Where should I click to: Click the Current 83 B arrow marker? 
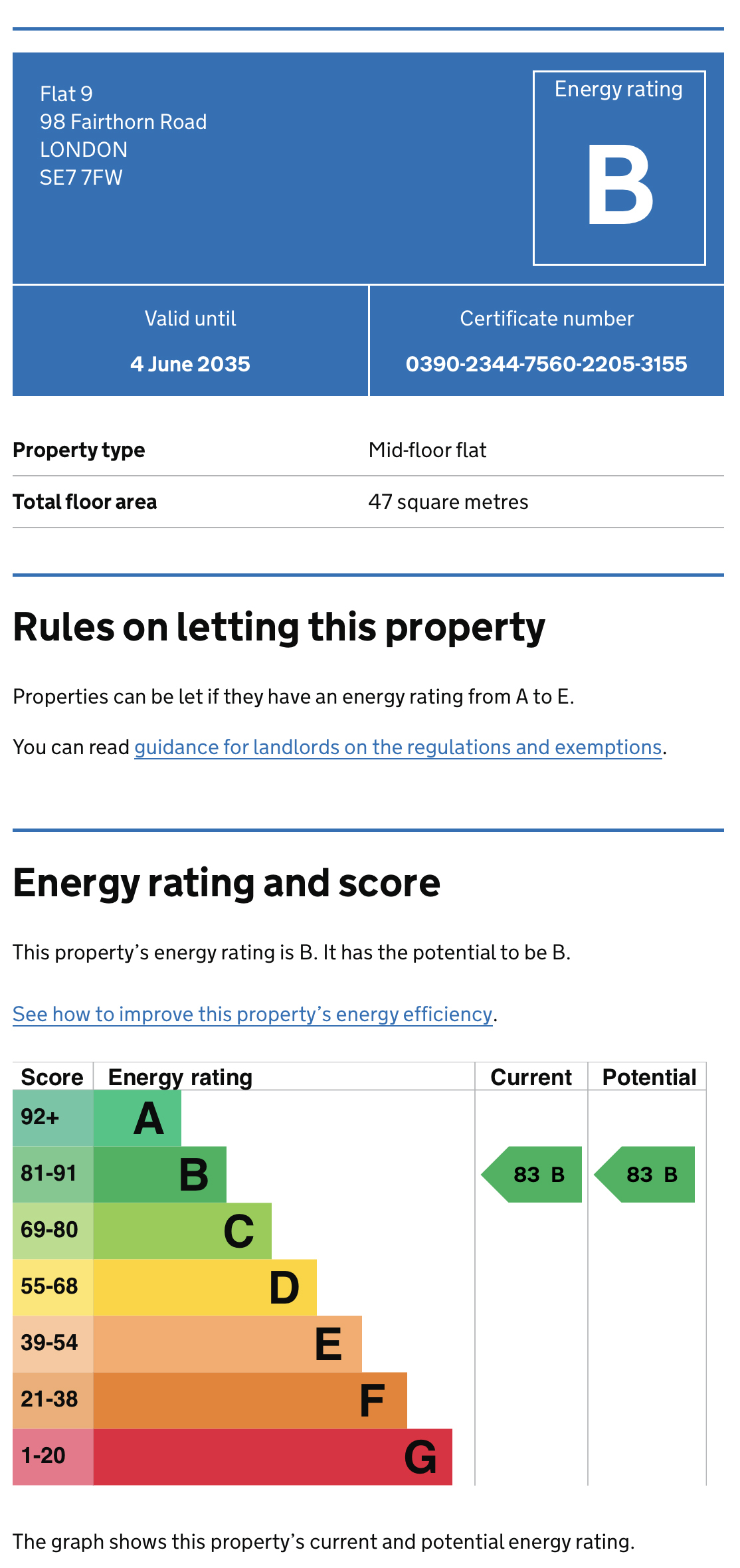tap(533, 1175)
